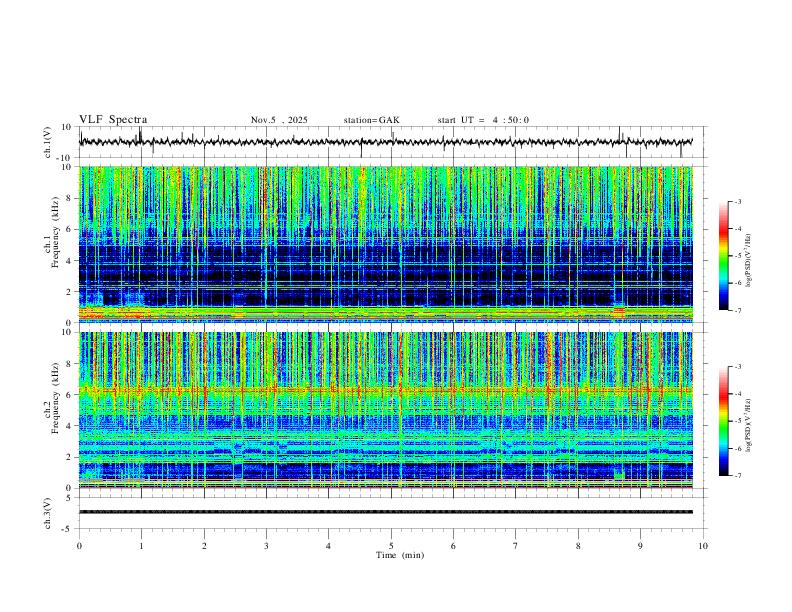Screen dimensions: 792x612
Task: Click ch.2 frequency axis tick "2"
Action: coord(70,457)
